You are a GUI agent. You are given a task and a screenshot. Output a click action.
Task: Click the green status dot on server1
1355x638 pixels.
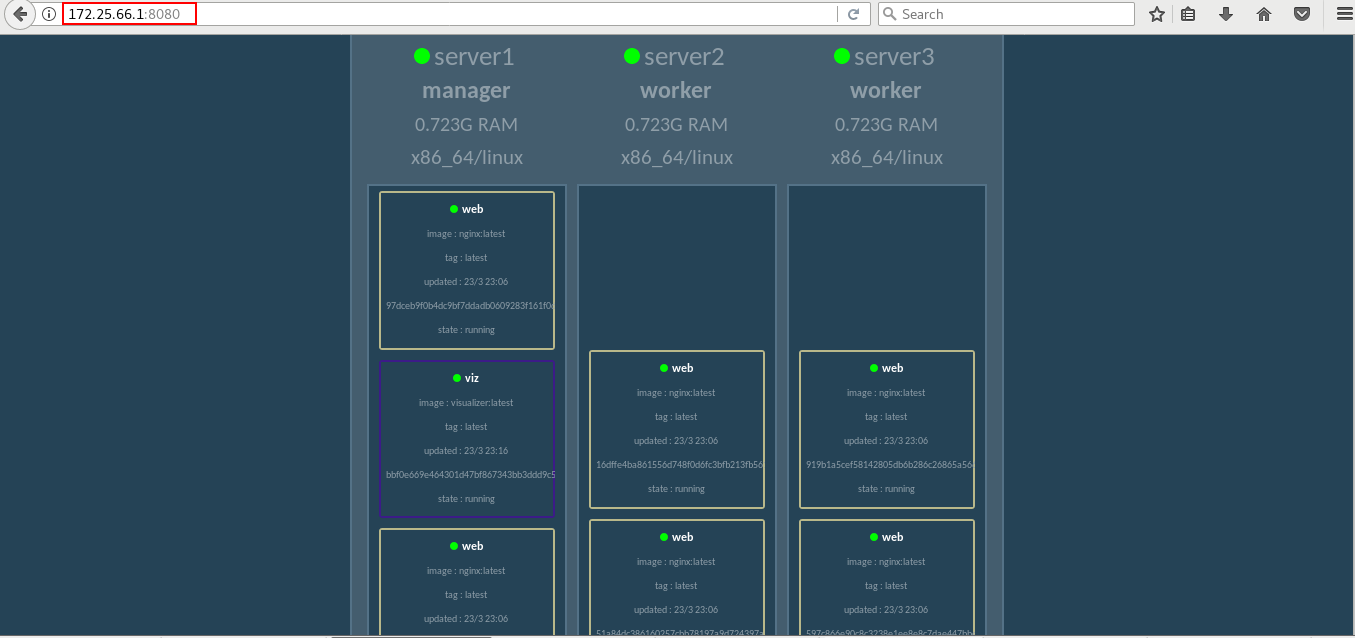(421, 56)
